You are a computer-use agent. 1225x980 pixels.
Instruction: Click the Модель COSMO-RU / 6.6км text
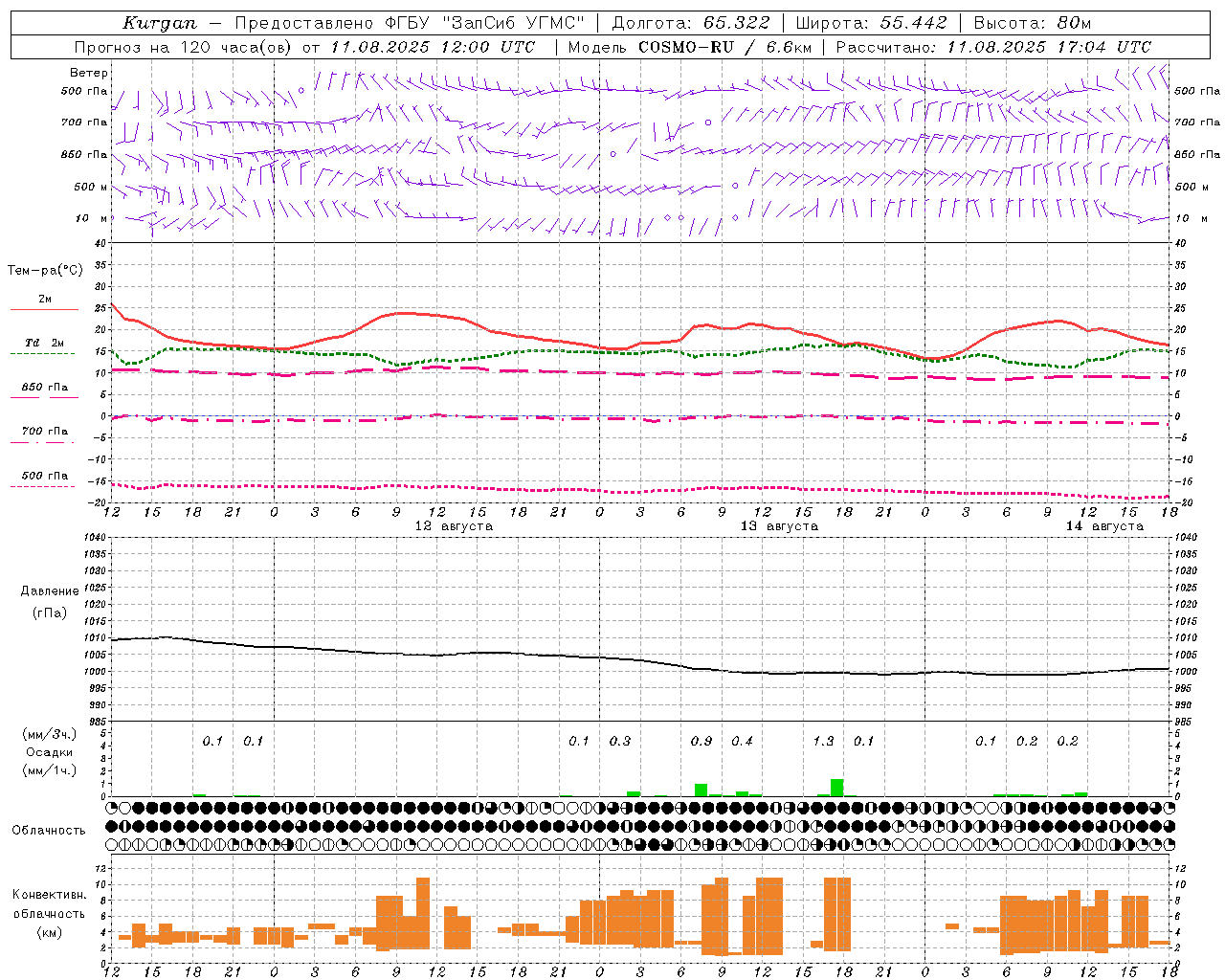pyautogui.click(x=690, y=47)
